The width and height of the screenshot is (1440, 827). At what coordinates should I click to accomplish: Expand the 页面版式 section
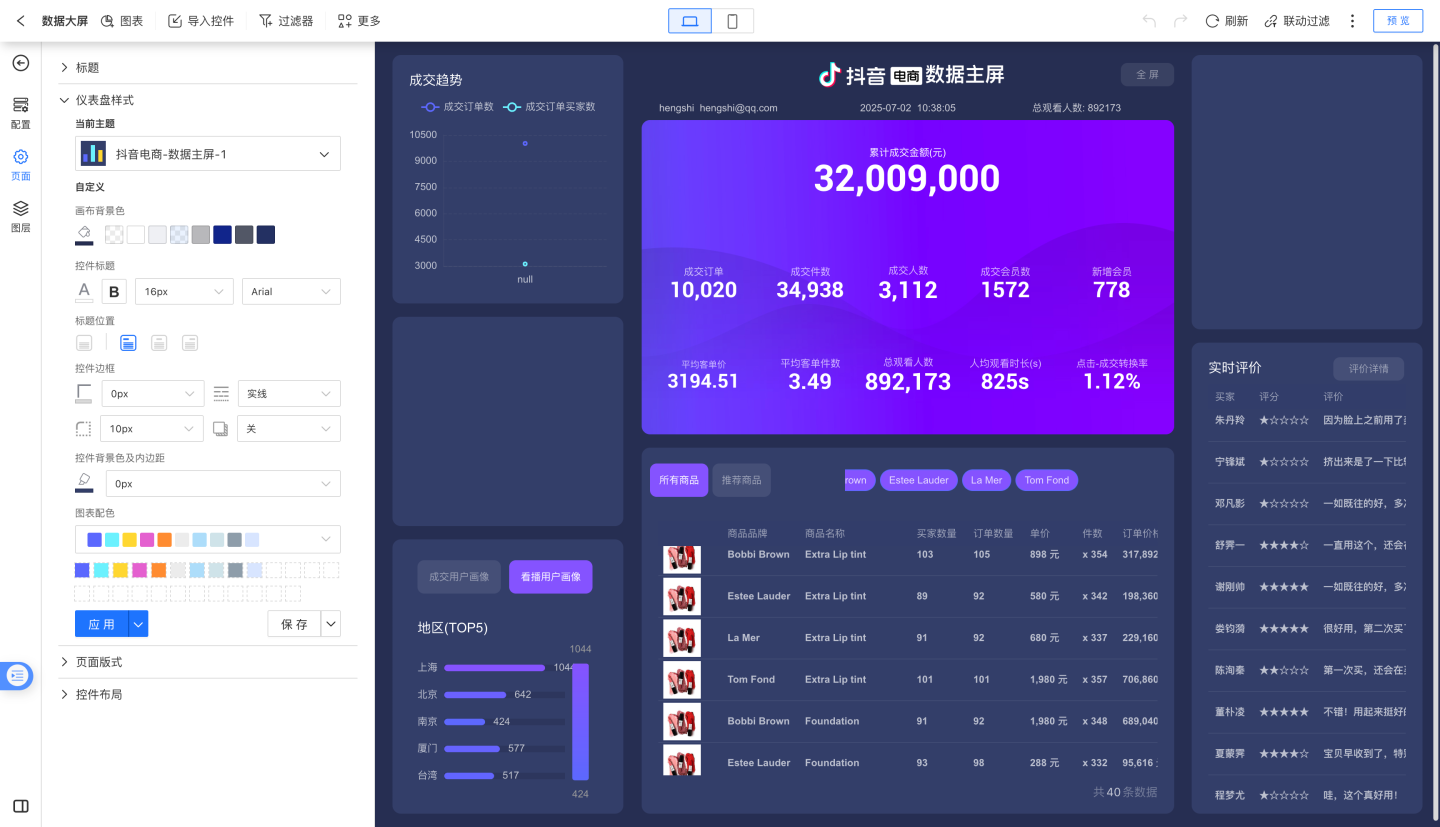tap(99, 662)
